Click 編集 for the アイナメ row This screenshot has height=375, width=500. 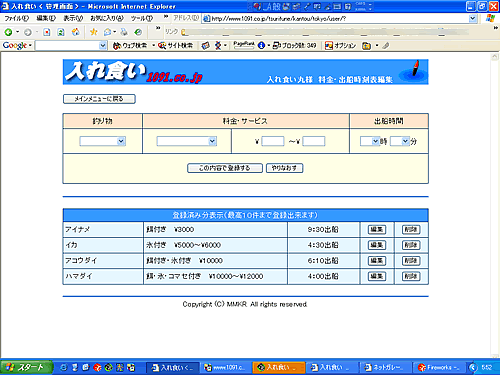click(x=377, y=230)
